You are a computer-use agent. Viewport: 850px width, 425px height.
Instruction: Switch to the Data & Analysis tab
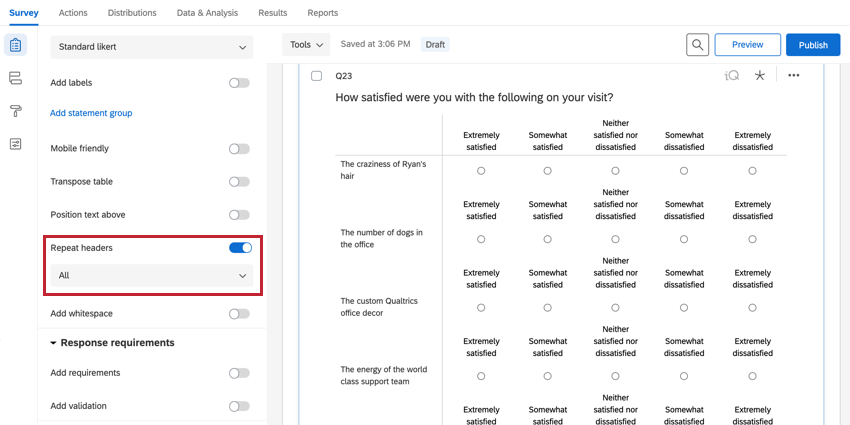tap(209, 13)
